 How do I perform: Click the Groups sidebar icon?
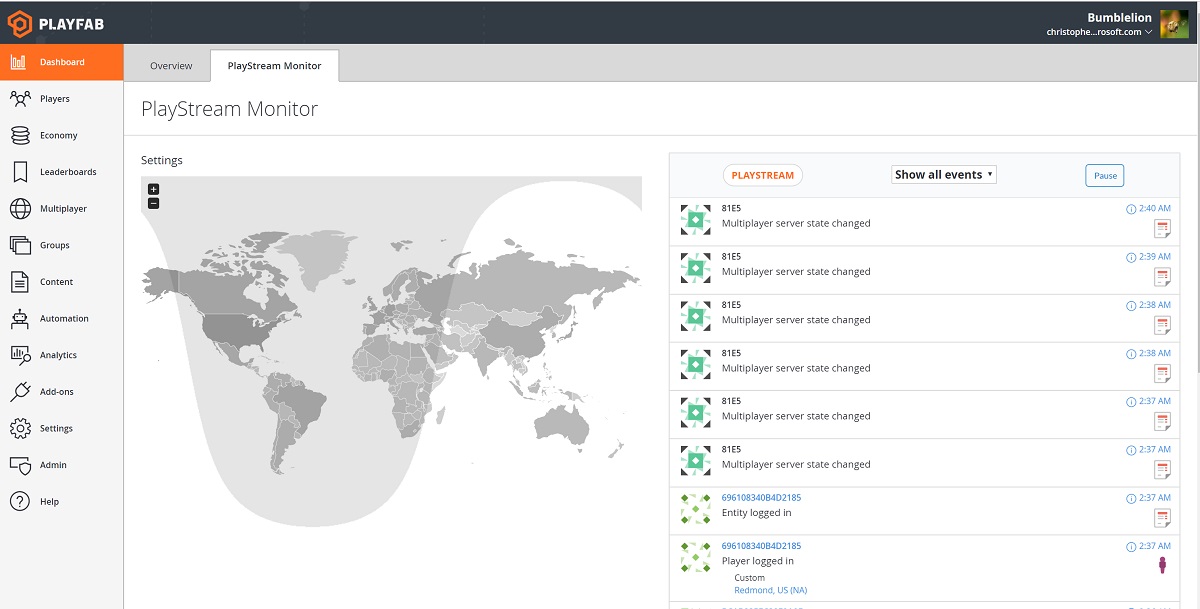click(x=20, y=245)
